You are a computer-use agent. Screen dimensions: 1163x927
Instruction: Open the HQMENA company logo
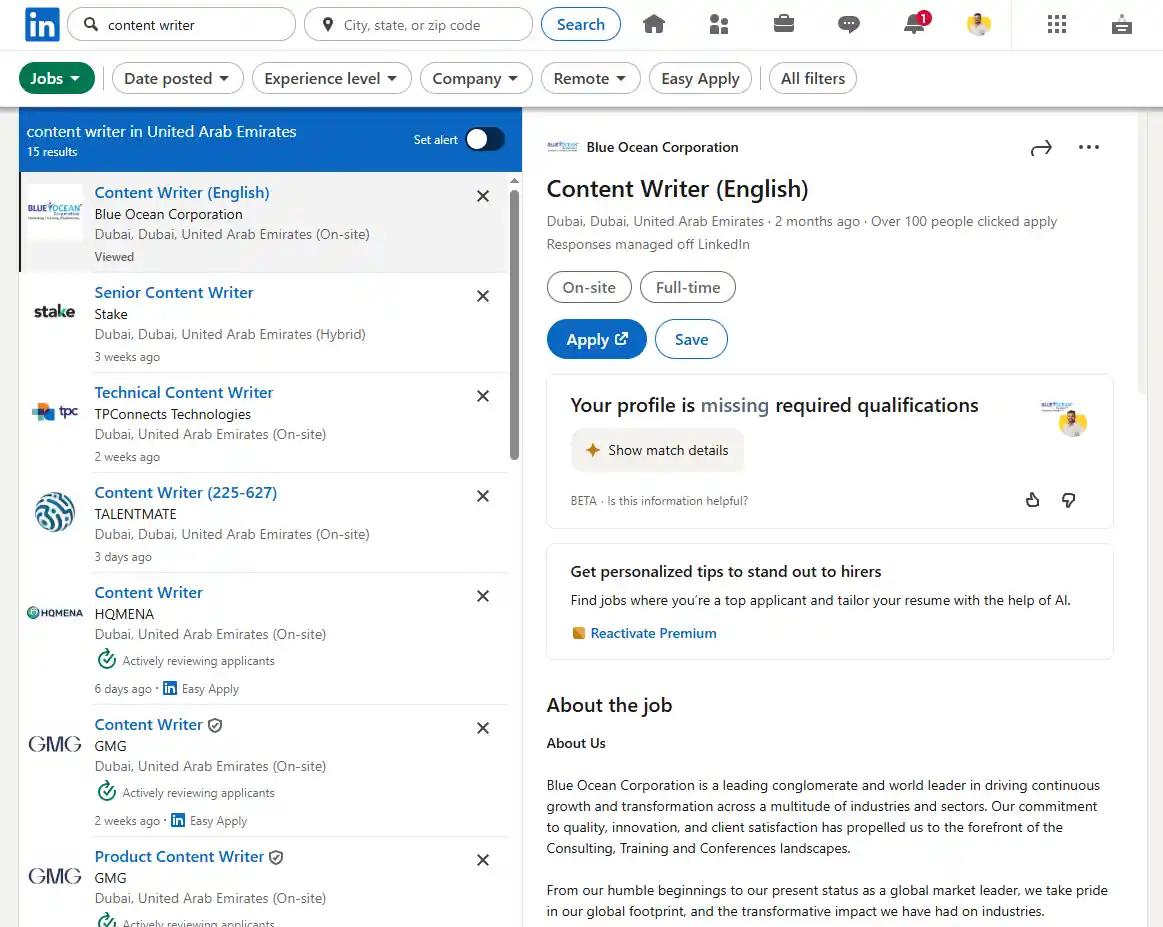pyautogui.click(x=55, y=613)
